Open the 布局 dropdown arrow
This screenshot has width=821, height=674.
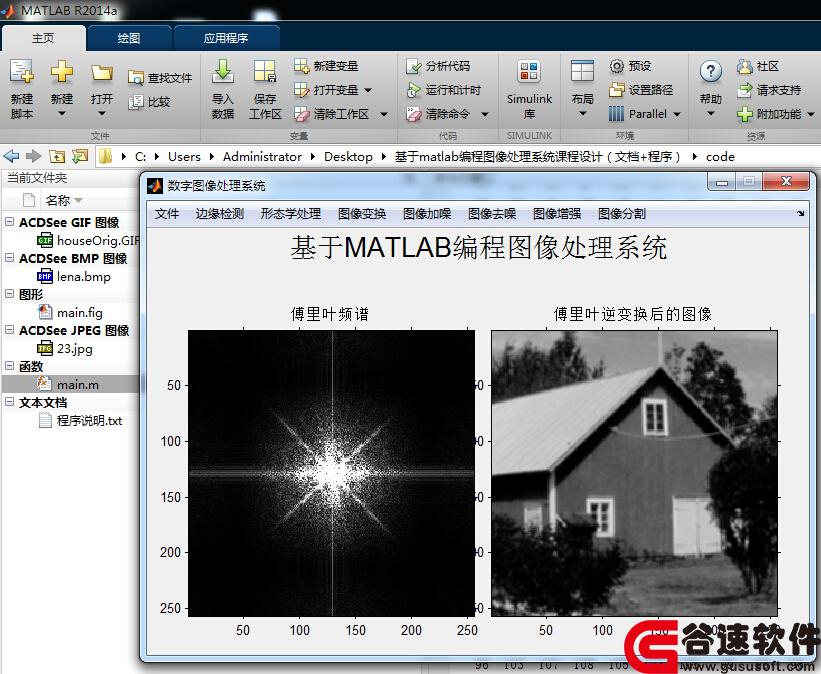click(x=582, y=114)
